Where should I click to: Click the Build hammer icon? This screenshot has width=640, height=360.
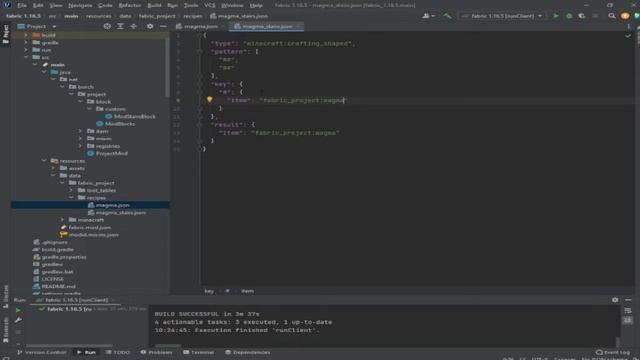(447, 16)
